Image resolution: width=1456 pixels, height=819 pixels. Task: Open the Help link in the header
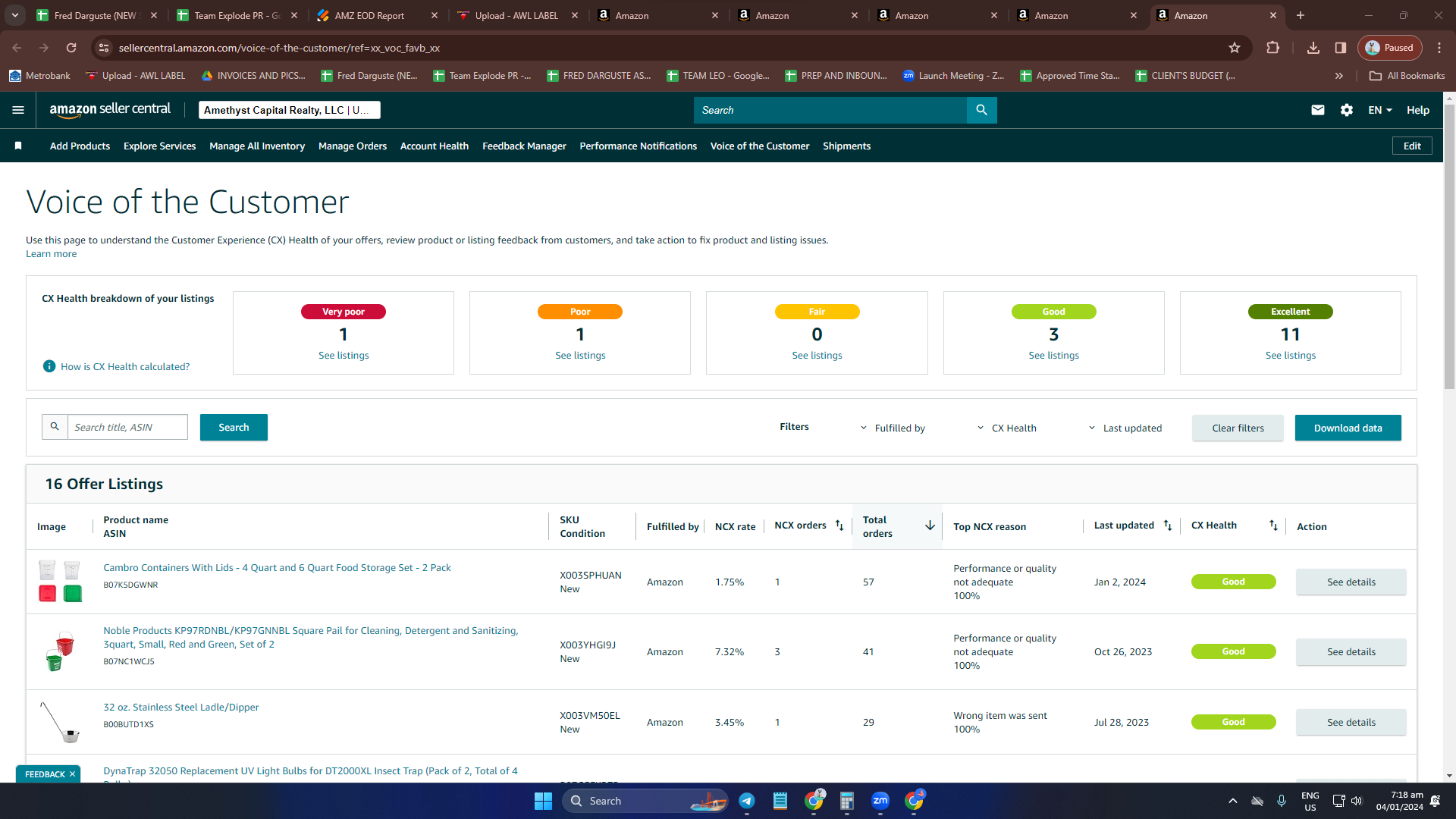pos(1418,110)
